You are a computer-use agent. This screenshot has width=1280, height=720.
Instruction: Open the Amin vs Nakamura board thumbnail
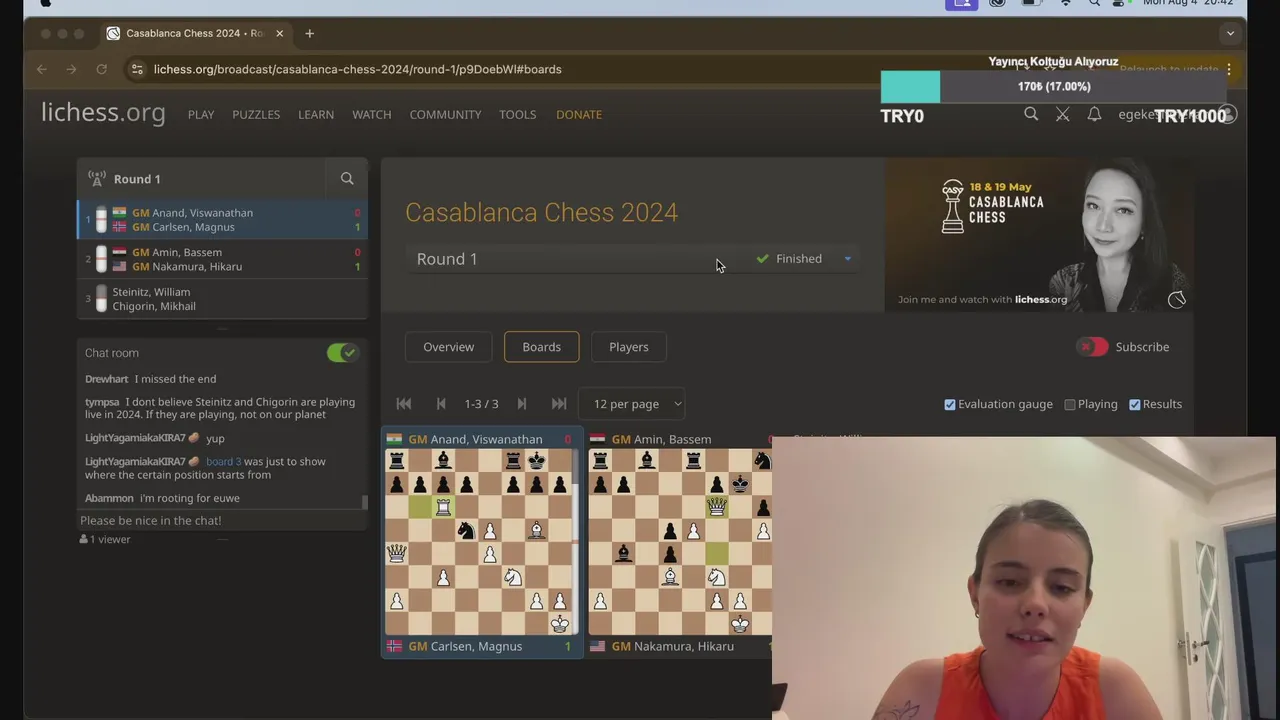click(680, 542)
